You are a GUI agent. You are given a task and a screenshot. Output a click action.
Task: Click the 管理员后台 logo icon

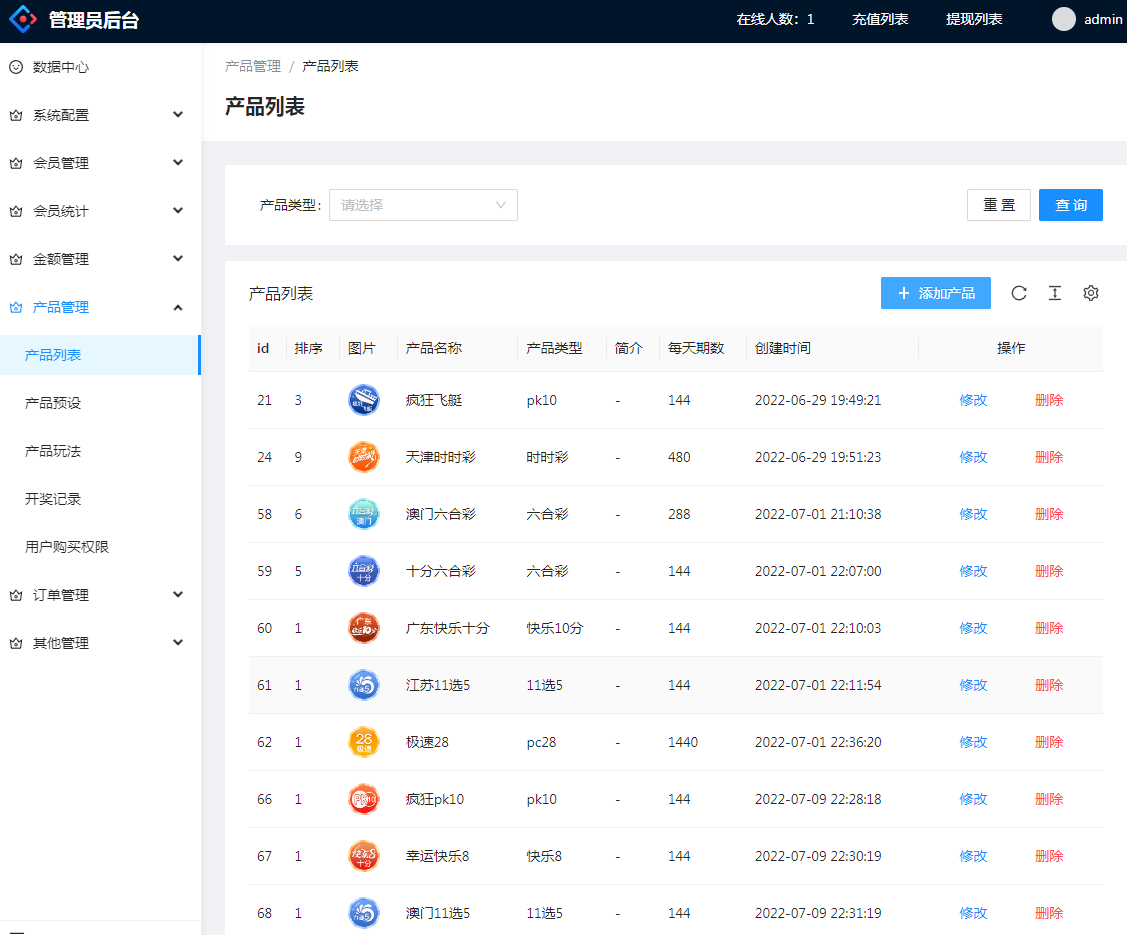pyautogui.click(x=23, y=19)
